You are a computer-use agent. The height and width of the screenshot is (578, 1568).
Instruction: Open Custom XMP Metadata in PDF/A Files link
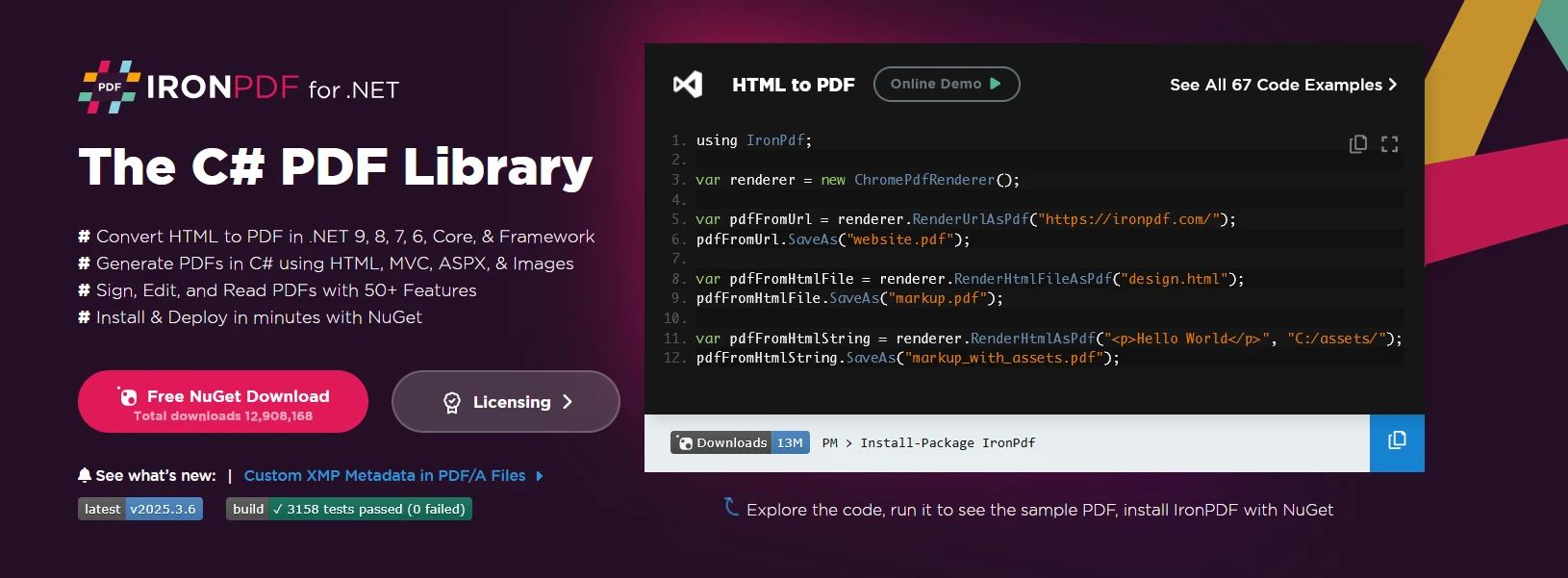pyautogui.click(x=384, y=475)
